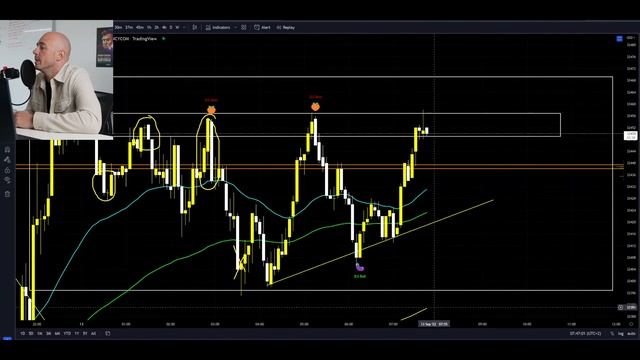Set range to YTD
The height and width of the screenshot is (360, 640).
pyautogui.click(x=67, y=333)
